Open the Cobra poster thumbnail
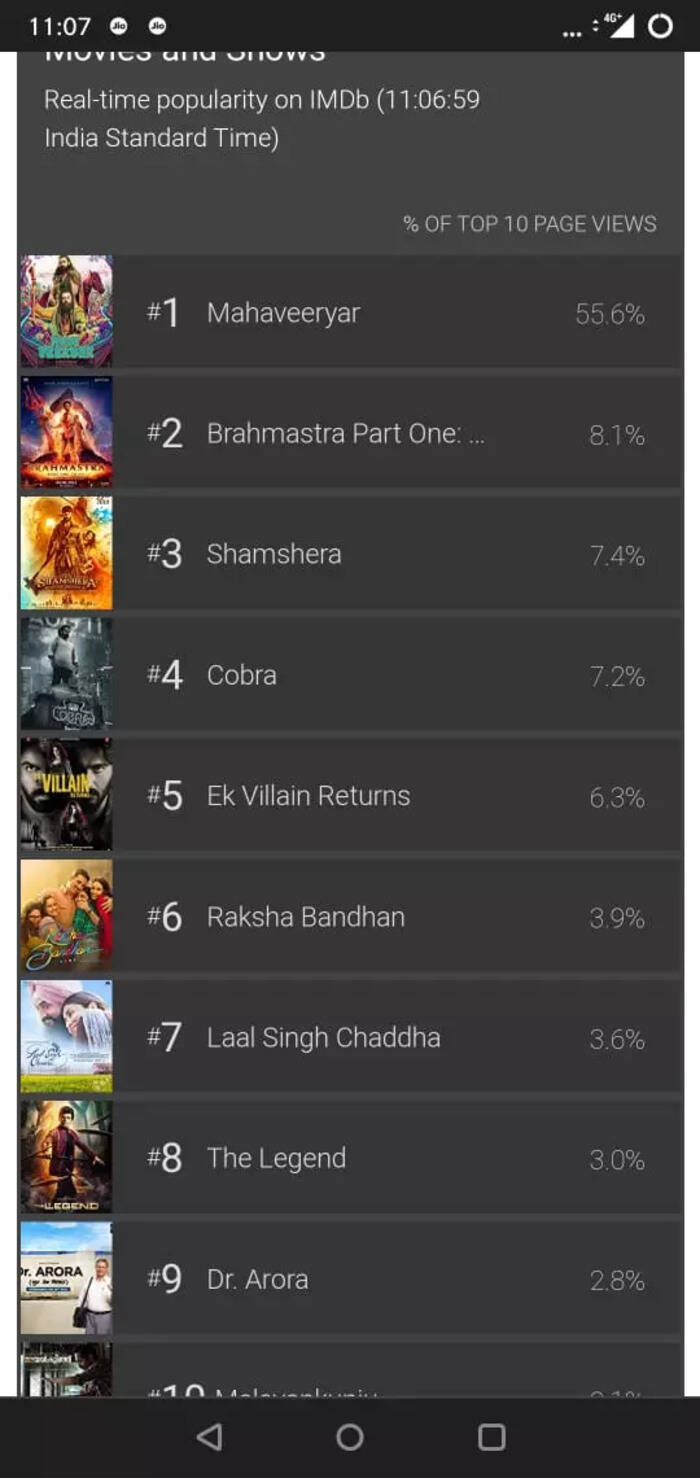This screenshot has height=1478, width=700. click(67, 674)
